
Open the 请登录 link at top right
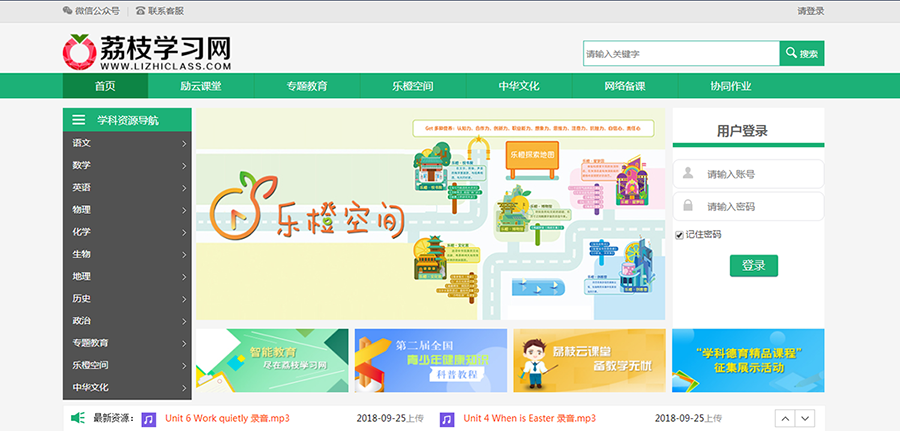pyautogui.click(x=810, y=11)
